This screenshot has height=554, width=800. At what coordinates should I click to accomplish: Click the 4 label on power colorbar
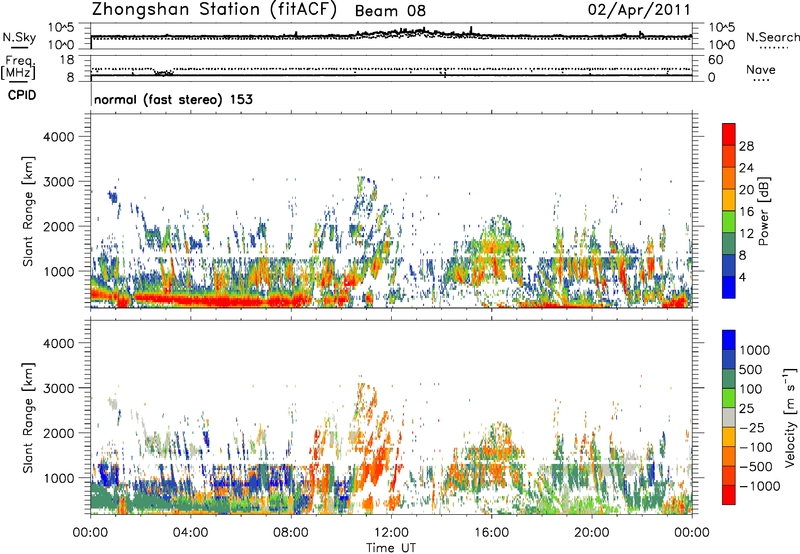click(742, 278)
